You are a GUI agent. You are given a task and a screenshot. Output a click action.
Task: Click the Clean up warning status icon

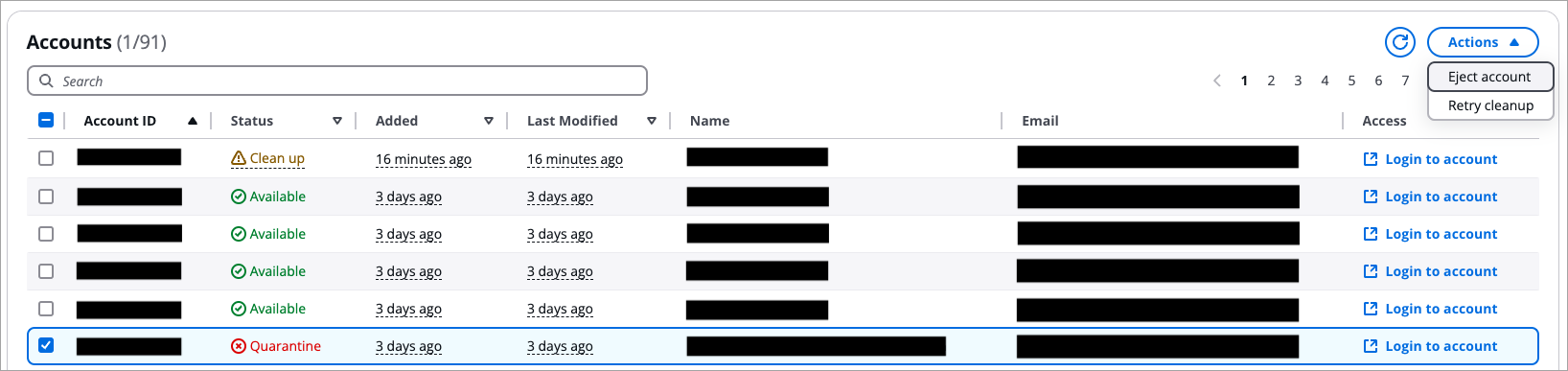click(239, 158)
